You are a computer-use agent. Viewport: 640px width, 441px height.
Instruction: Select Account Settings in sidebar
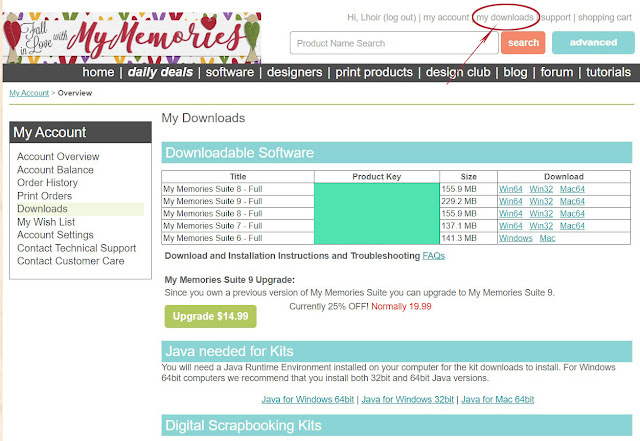click(55, 235)
